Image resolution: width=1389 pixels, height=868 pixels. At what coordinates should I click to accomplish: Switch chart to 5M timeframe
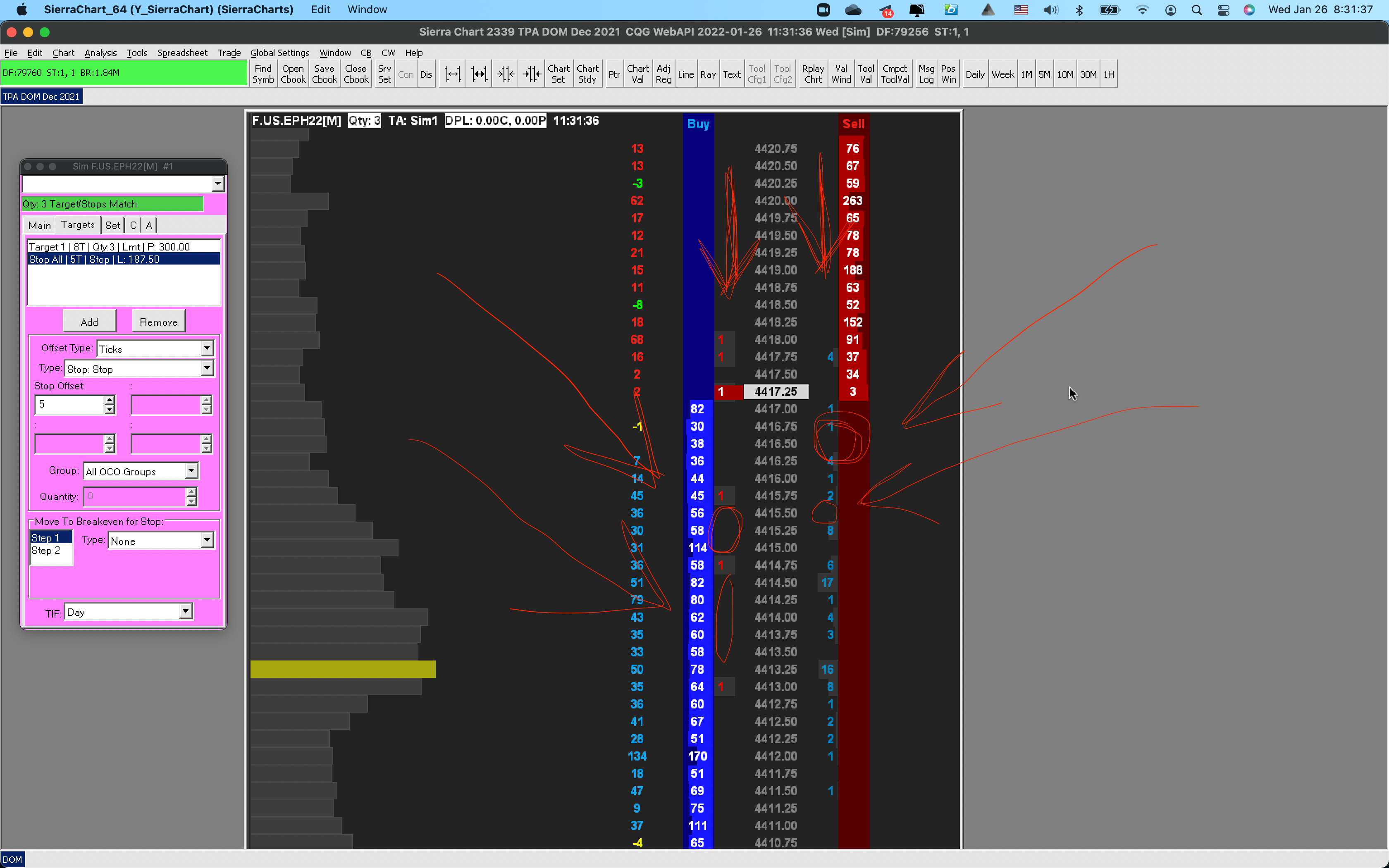point(1044,74)
